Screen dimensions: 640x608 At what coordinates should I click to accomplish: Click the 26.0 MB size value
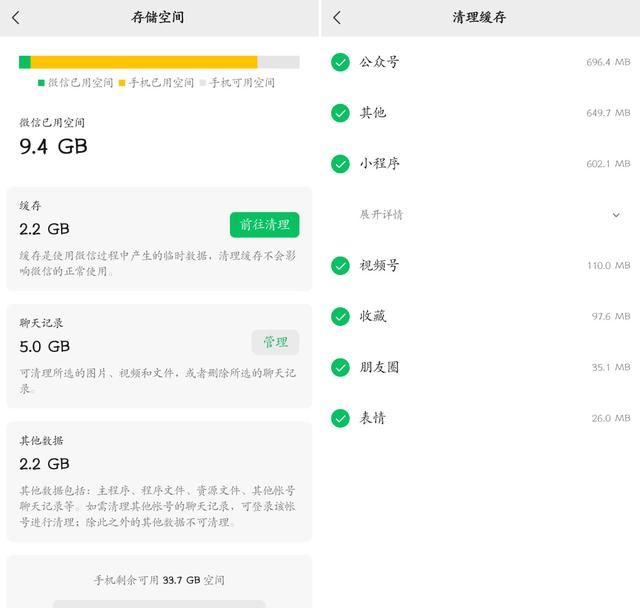(x=611, y=418)
